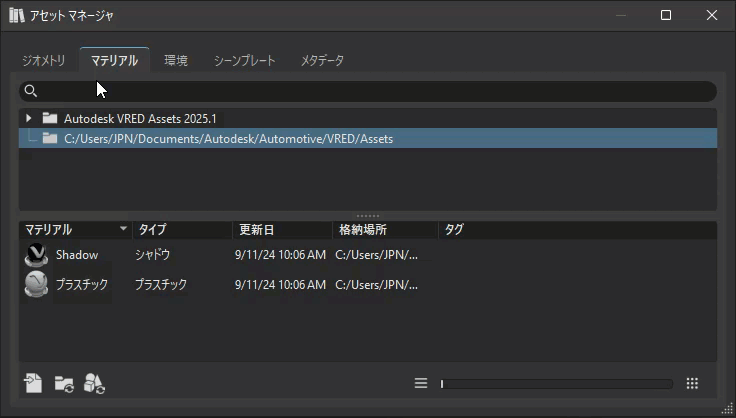Image resolution: width=736 pixels, height=418 pixels.
Task: Switch to the ジオメトリ tab
Action: click(44, 61)
